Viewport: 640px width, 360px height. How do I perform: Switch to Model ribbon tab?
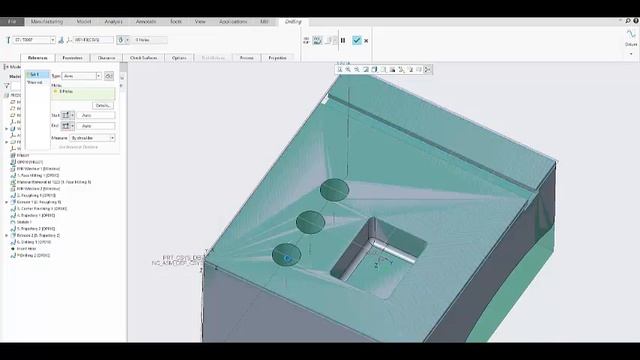84,22
